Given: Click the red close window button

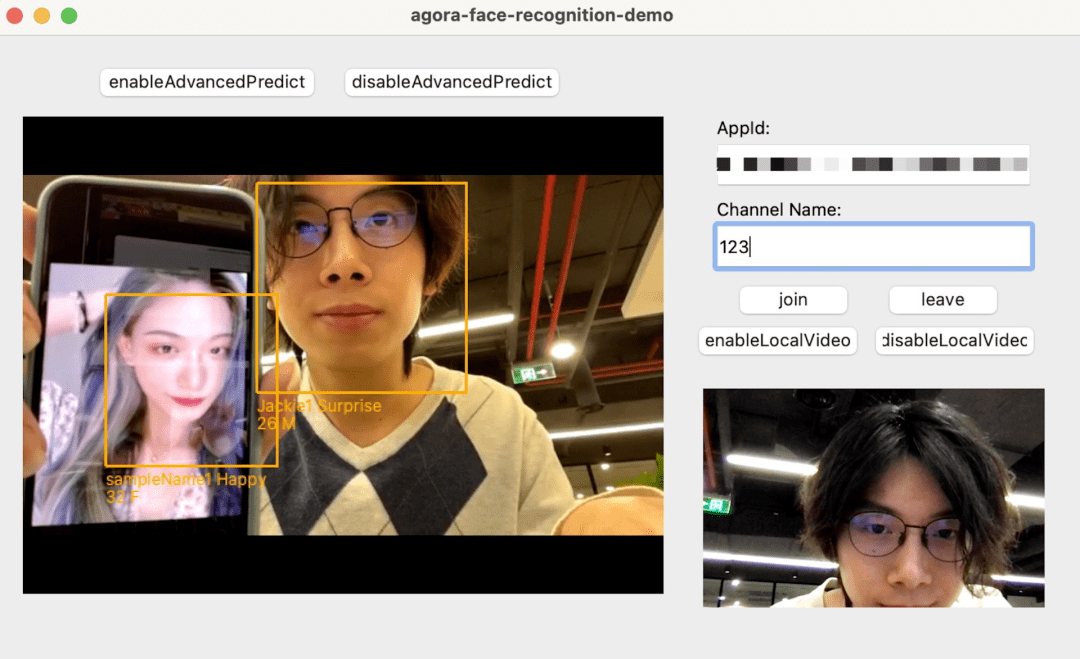Looking at the screenshot, I should [14, 15].
